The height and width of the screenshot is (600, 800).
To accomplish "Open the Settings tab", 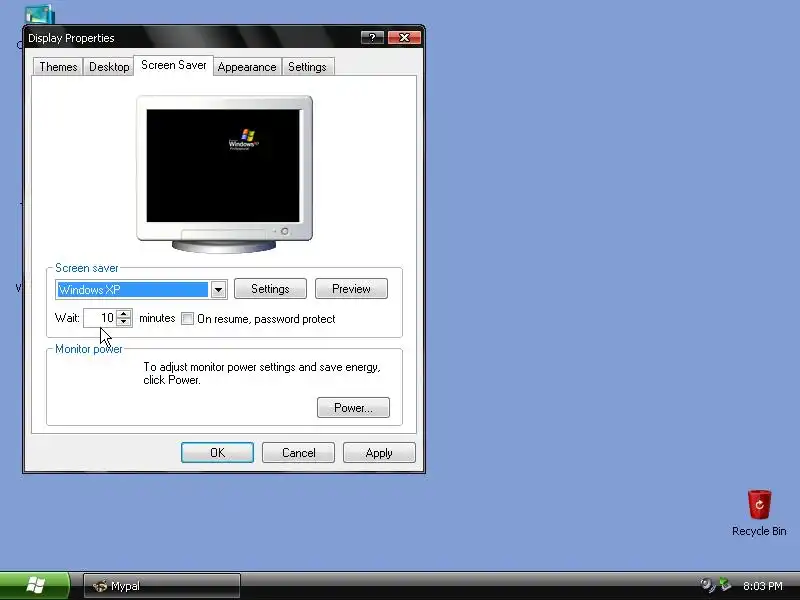I will [x=307, y=67].
